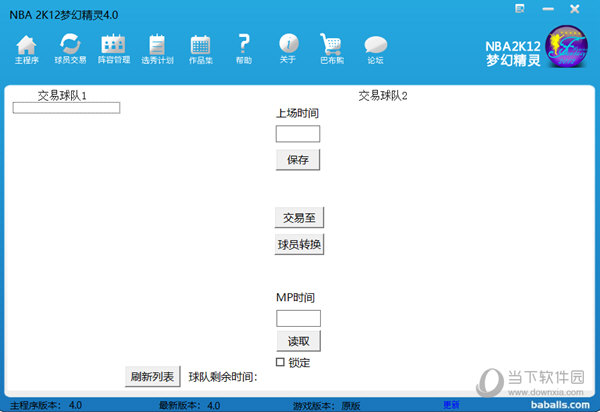This screenshot has height=412, width=600.
Task: Click the 交易球队1 selection box
Action: tap(66, 107)
